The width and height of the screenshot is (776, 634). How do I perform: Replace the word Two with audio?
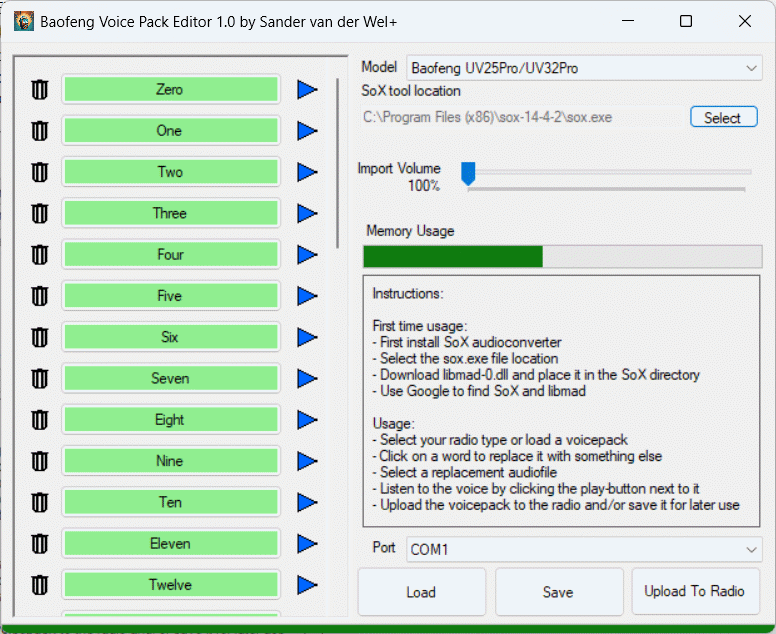click(170, 172)
